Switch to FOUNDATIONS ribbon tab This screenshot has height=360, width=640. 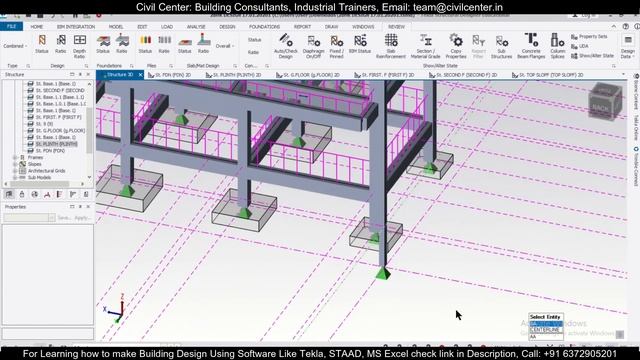[x=264, y=27]
